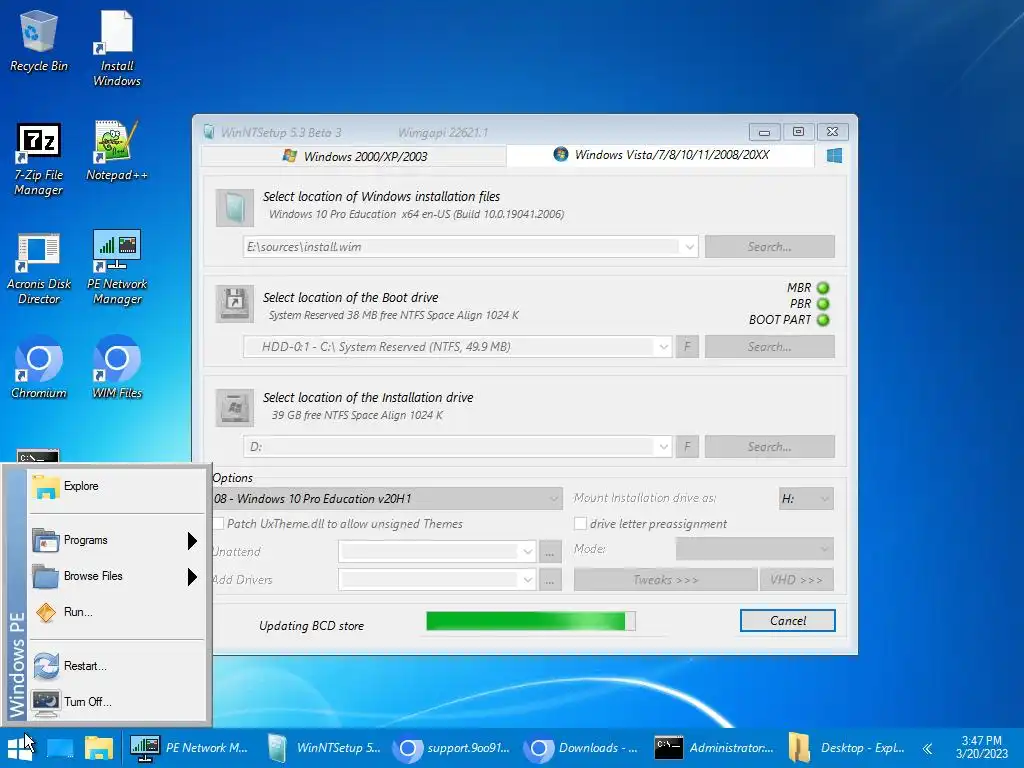Toggle Patch UxTheme.dll checkbox
The width and height of the screenshot is (1024, 768).
[219, 524]
